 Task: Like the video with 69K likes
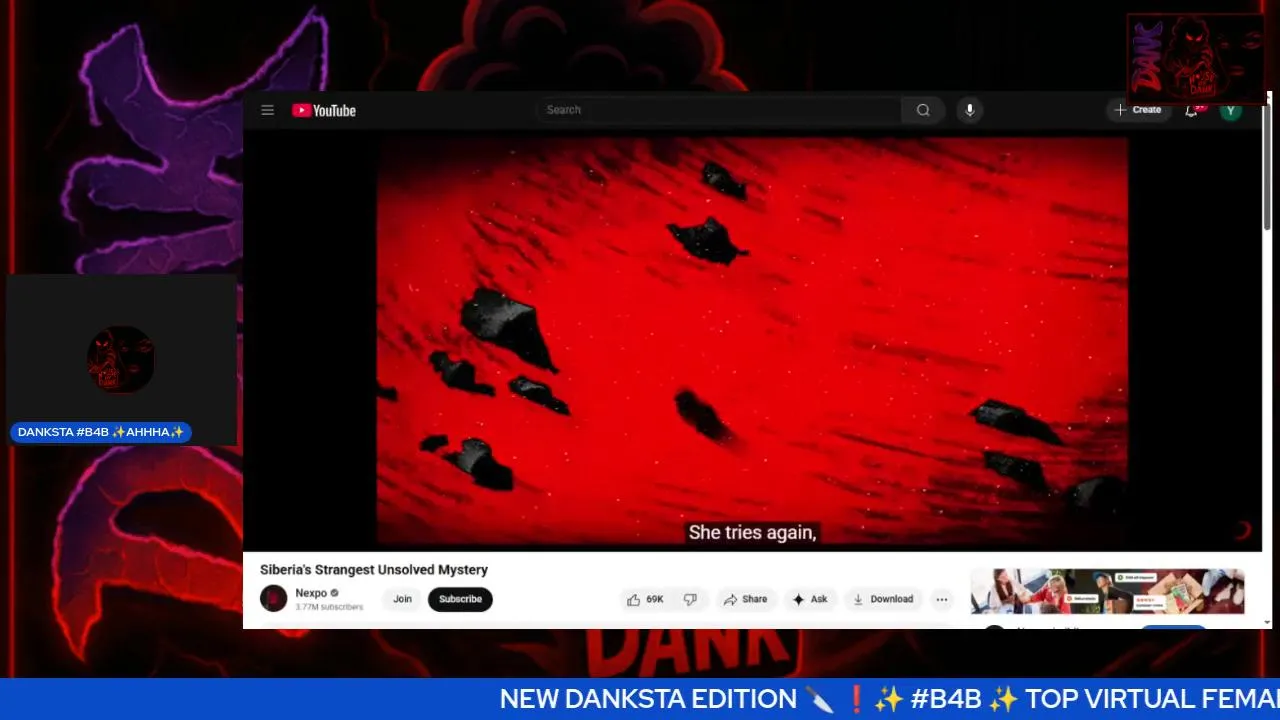[x=645, y=599]
